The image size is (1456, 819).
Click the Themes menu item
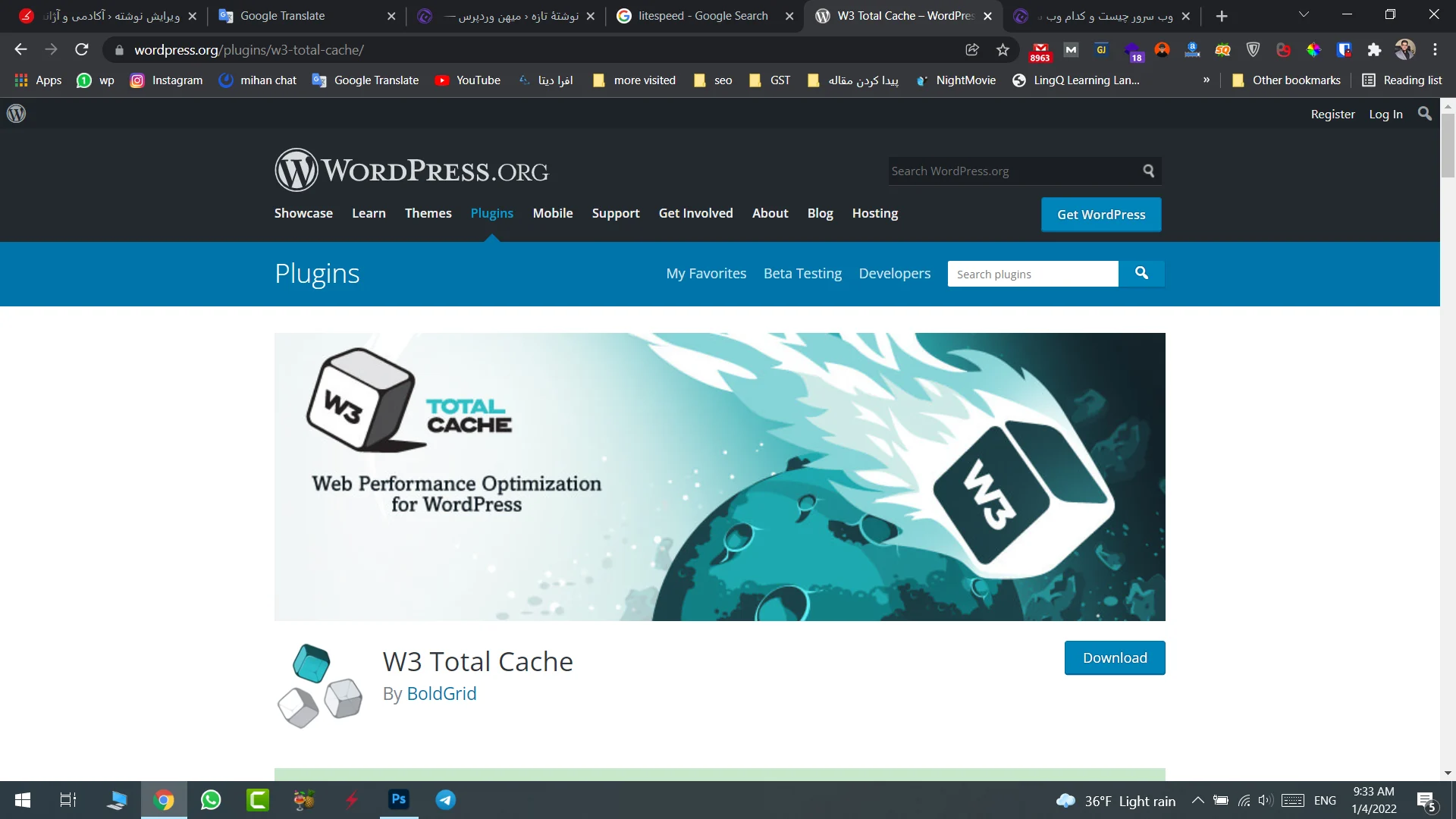428,213
